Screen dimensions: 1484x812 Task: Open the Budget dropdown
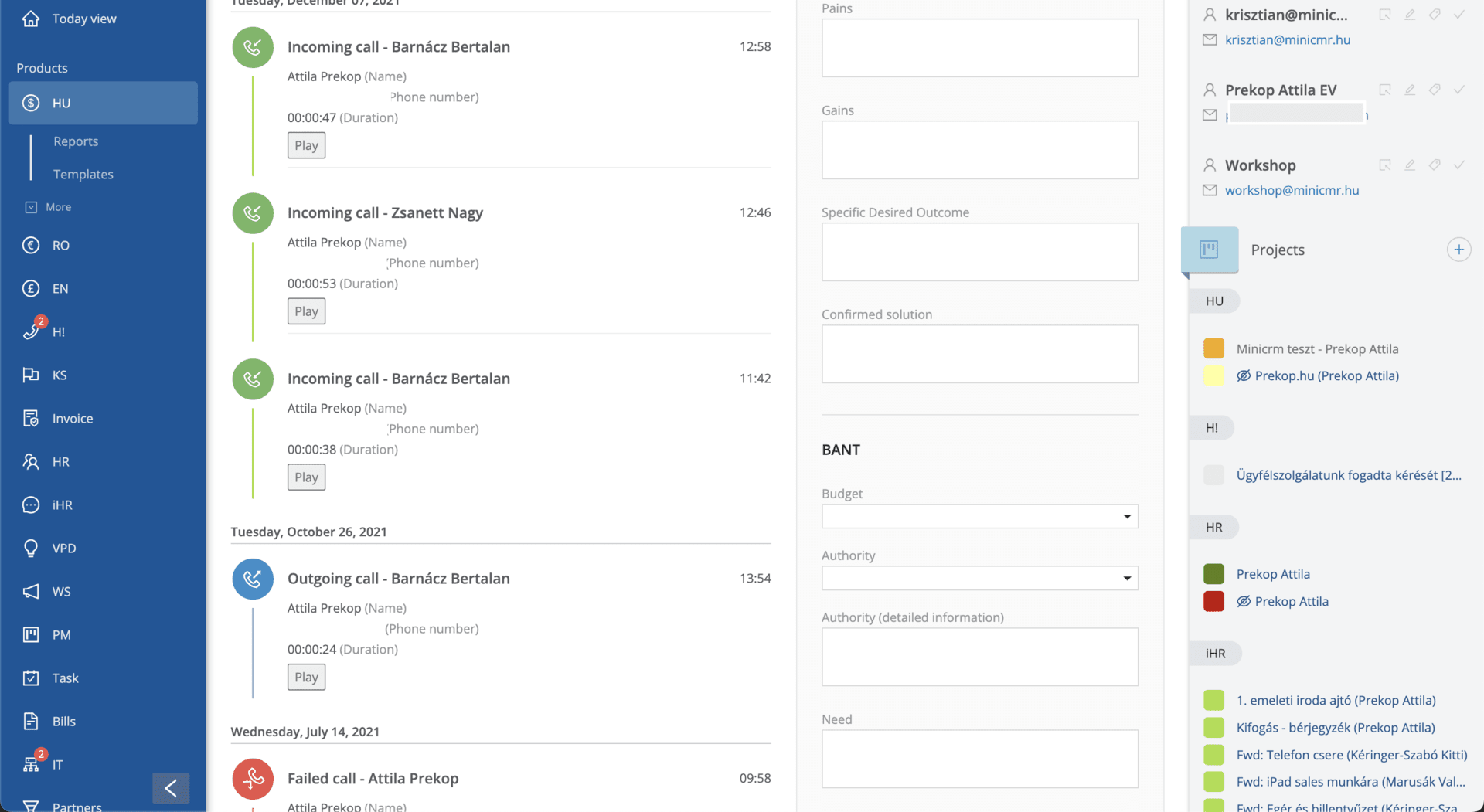(x=979, y=516)
